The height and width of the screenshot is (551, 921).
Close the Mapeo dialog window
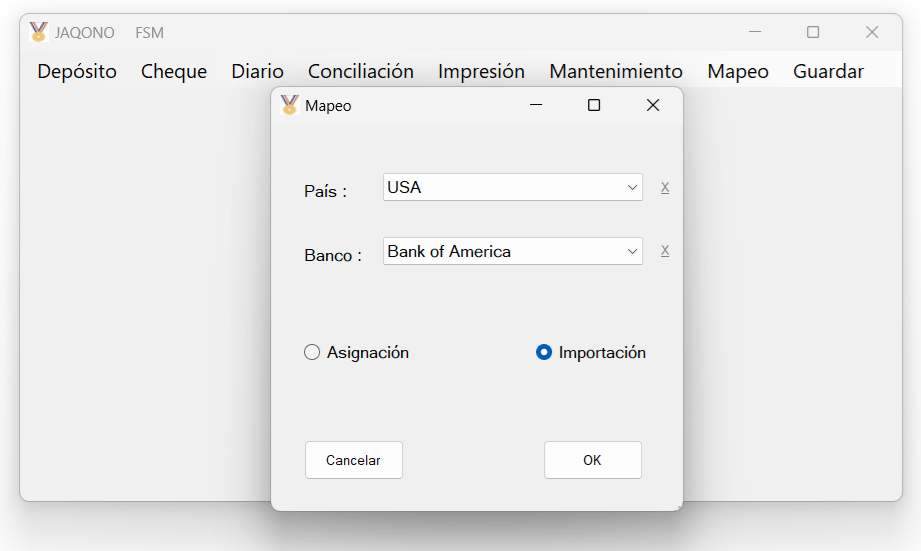[653, 105]
